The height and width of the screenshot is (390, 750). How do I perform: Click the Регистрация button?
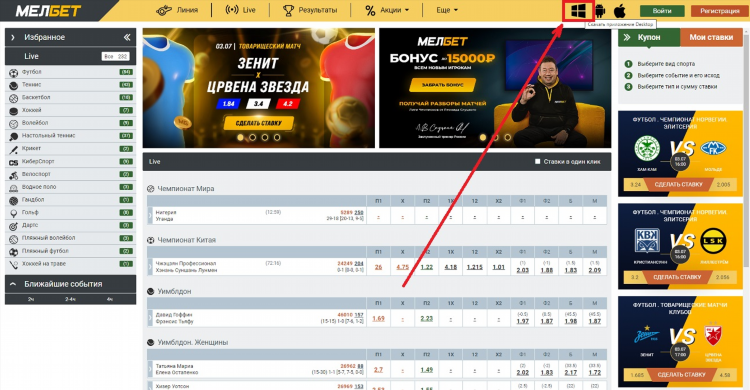[x=719, y=11]
